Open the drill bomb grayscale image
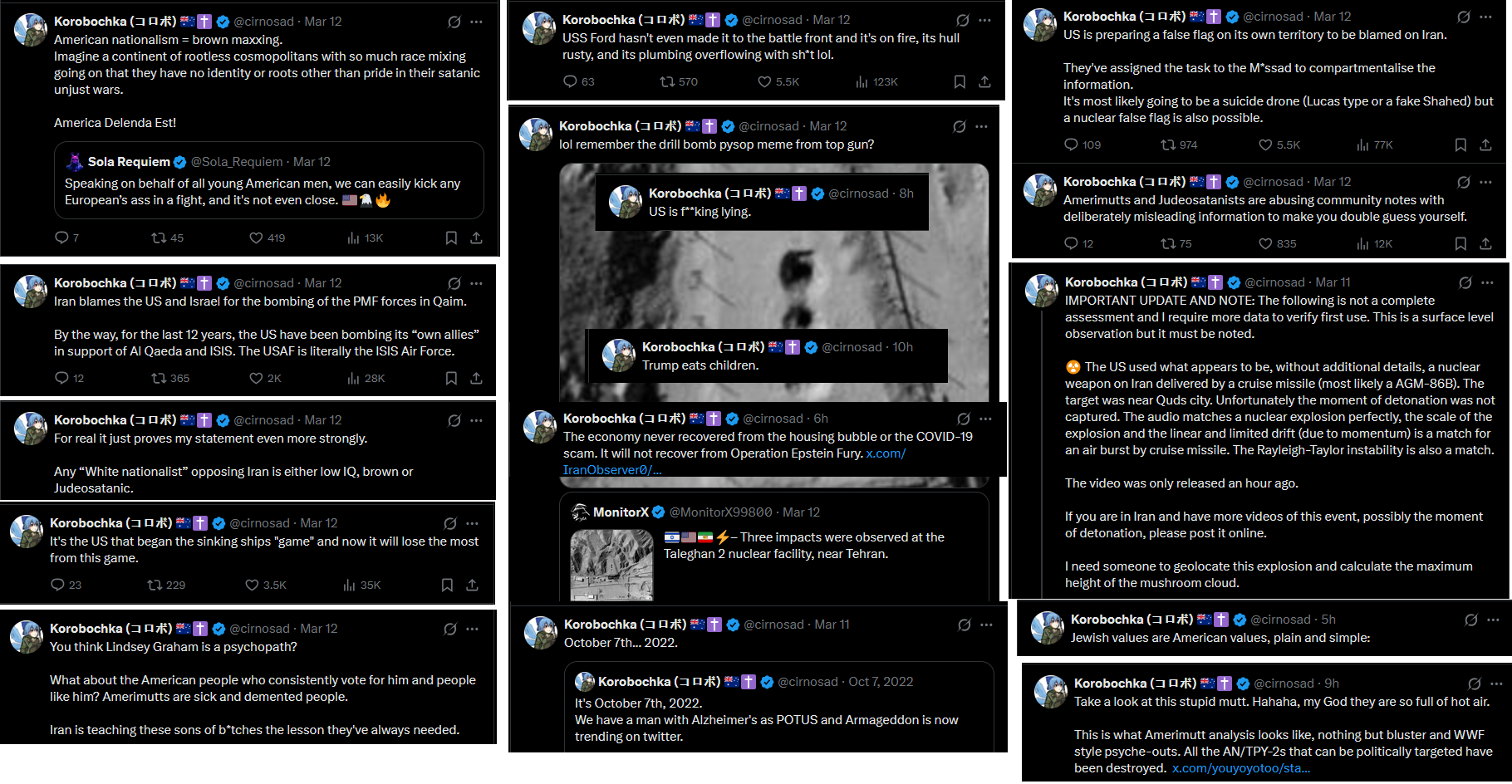Image resolution: width=1512 pixels, height=784 pixels. [x=774, y=282]
